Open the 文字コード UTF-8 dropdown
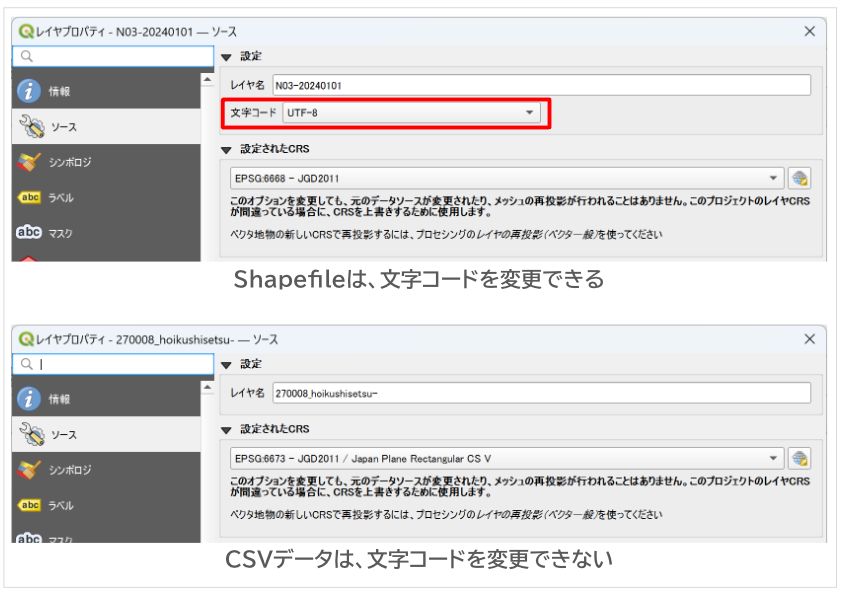The width and height of the screenshot is (849, 594). (x=411, y=113)
